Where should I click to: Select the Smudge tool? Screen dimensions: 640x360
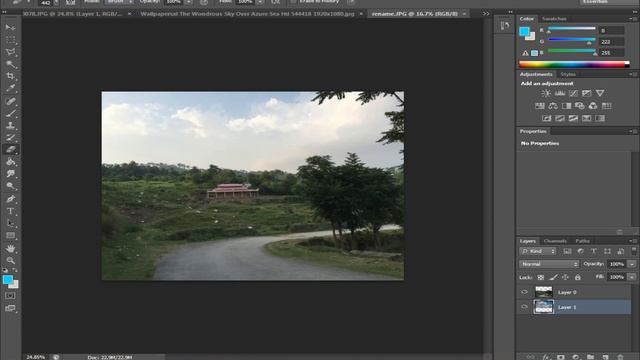pyautogui.click(x=11, y=174)
